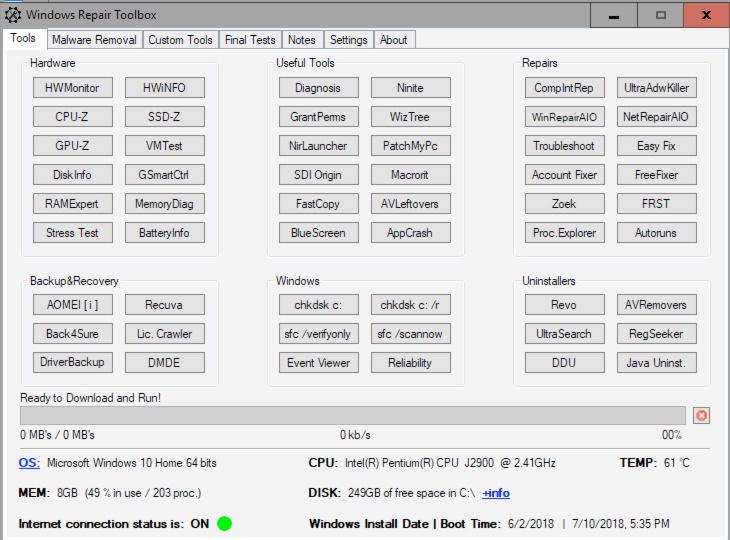The width and height of the screenshot is (730, 540).
Task: Open DiskInfo
Action: click(73, 175)
